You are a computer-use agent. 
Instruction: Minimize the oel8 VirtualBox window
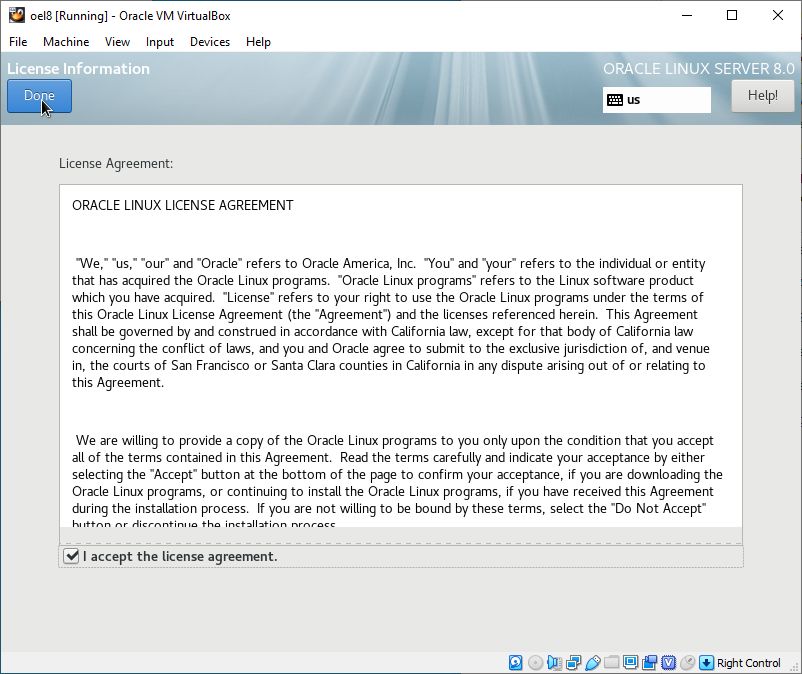point(687,15)
